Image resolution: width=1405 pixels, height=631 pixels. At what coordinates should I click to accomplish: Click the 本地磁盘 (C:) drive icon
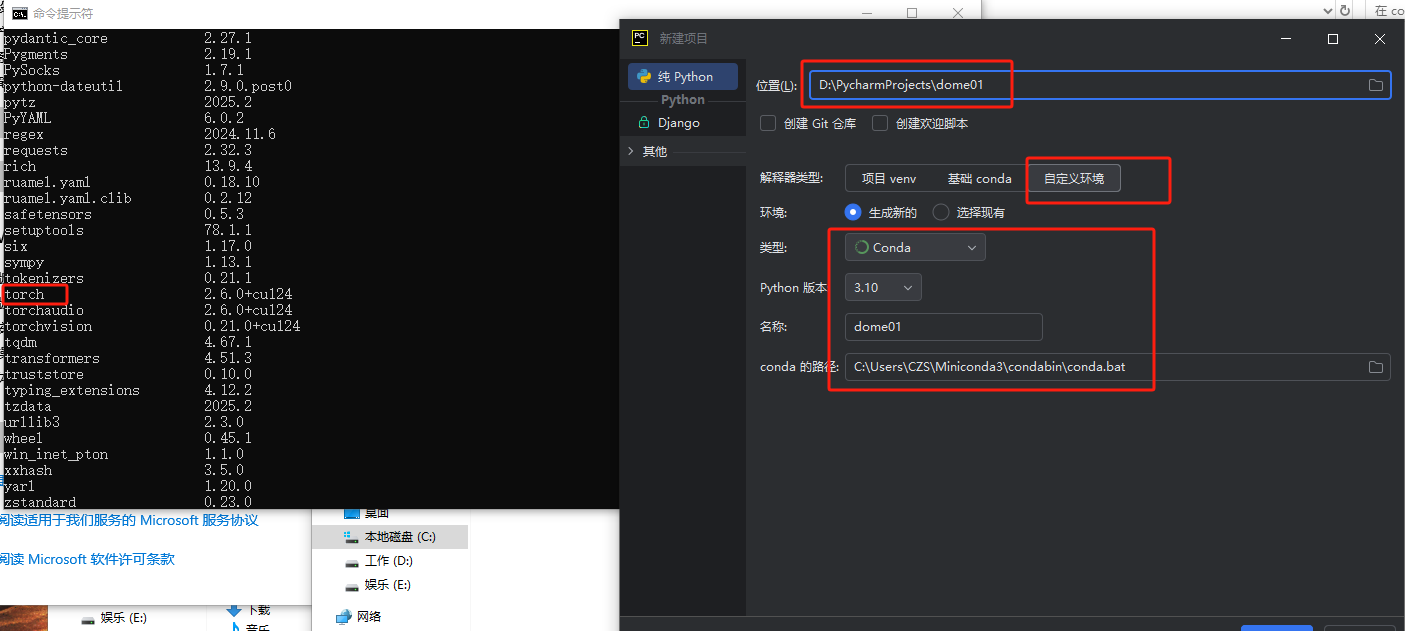[350, 537]
